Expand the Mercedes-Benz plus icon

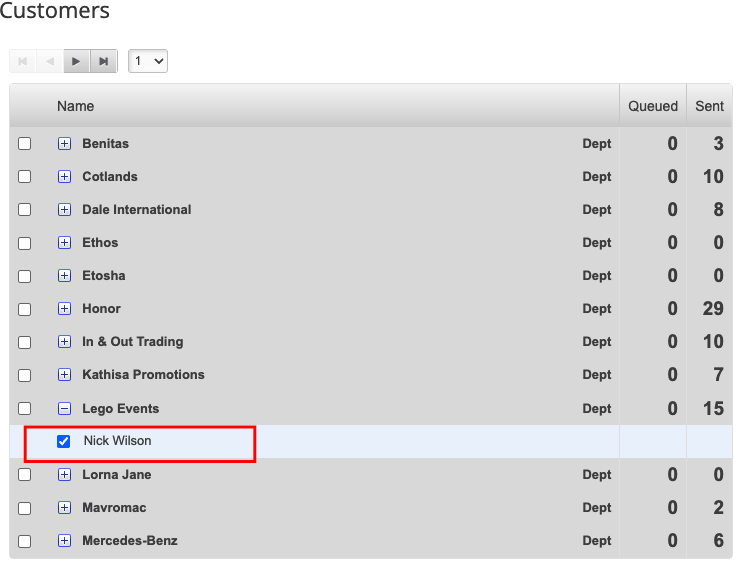pyautogui.click(x=64, y=541)
